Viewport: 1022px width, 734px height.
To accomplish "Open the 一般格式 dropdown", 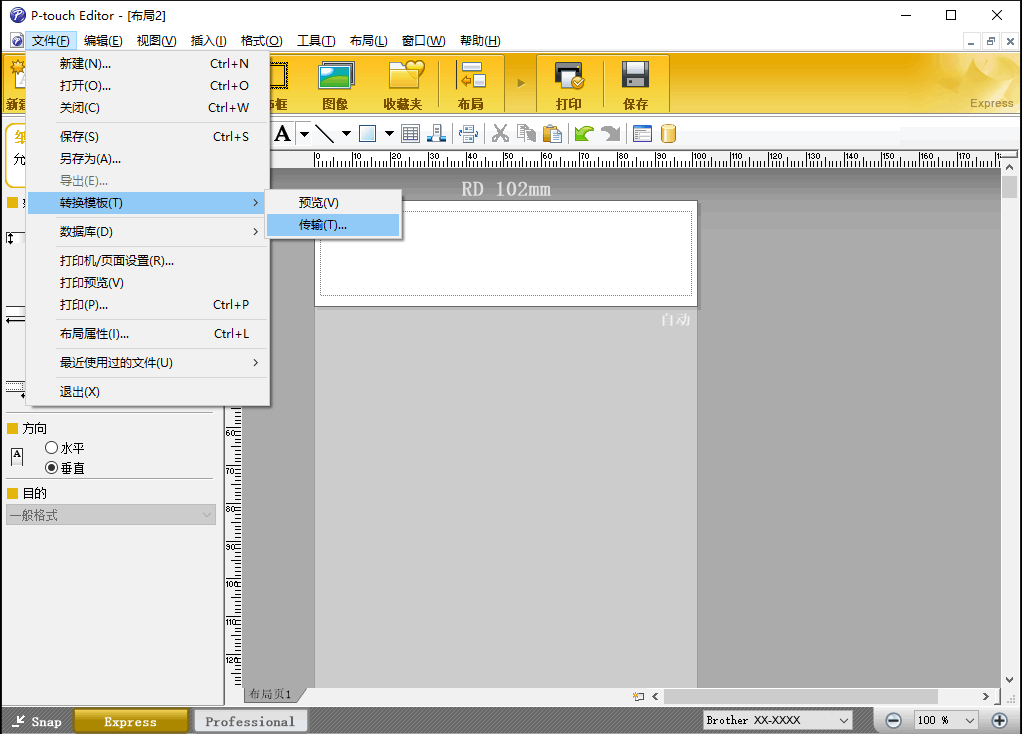I will point(111,515).
